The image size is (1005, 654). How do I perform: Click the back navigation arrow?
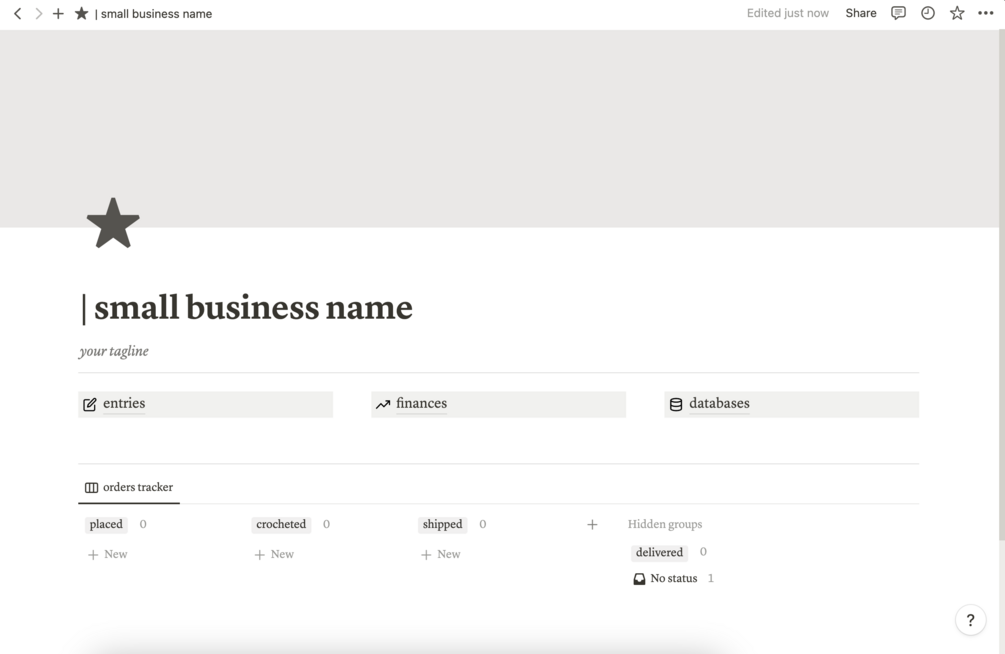pyautogui.click(x=17, y=14)
